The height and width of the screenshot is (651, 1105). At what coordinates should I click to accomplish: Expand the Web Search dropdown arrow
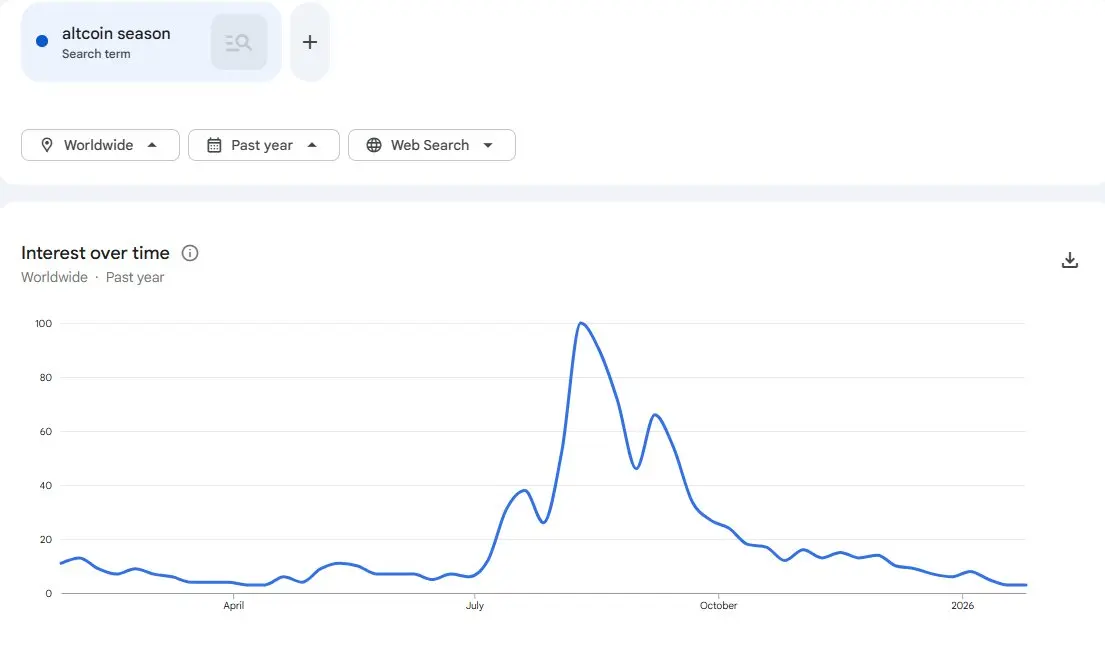[488, 145]
